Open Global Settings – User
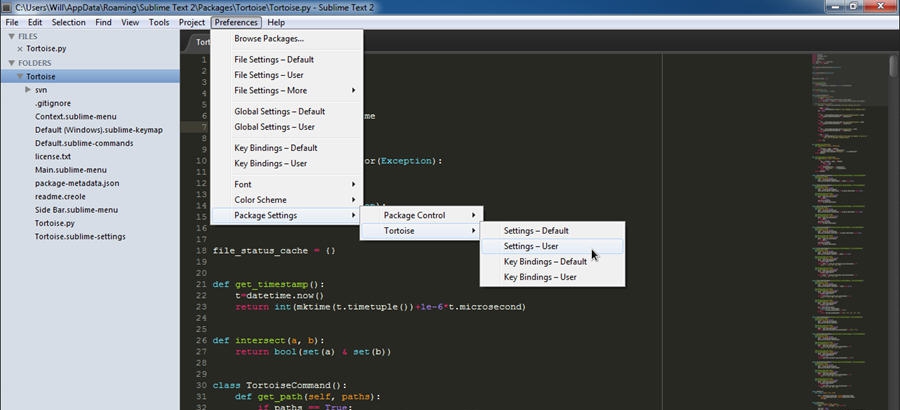Viewport: 900px width, 410px height. click(274, 127)
